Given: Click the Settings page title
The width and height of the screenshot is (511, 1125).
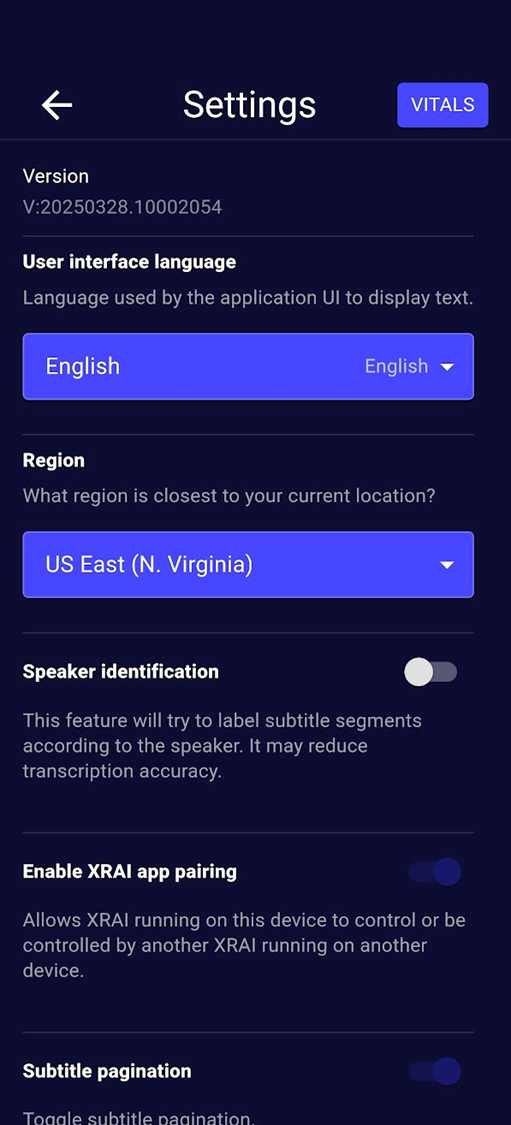Looking at the screenshot, I should [x=249, y=105].
